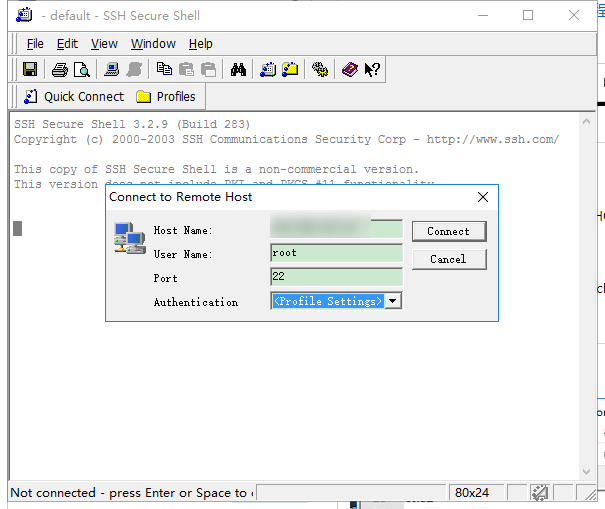Click the What's This help cursor icon
This screenshot has width=605, height=509.
[372, 69]
